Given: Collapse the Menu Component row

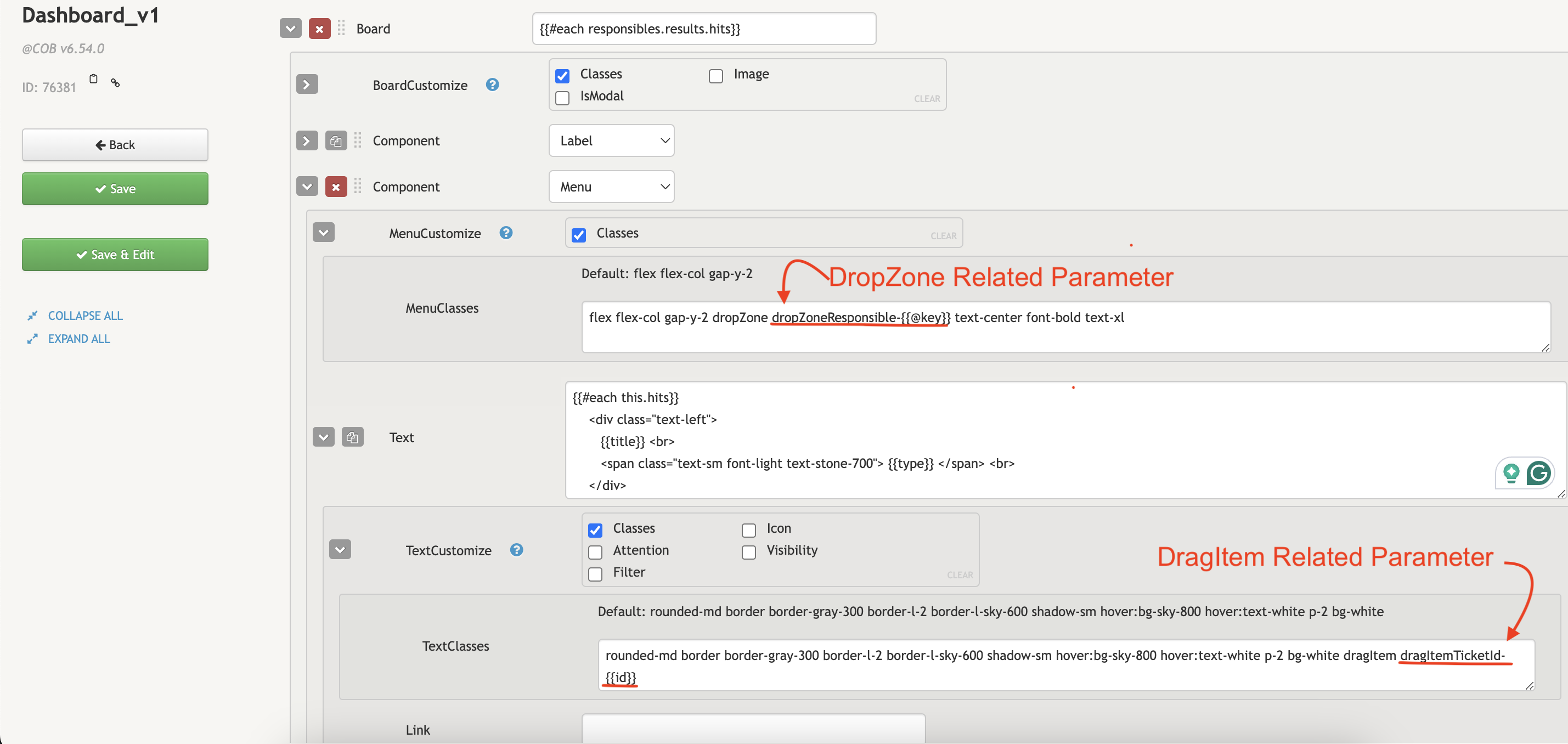Looking at the screenshot, I should [307, 187].
